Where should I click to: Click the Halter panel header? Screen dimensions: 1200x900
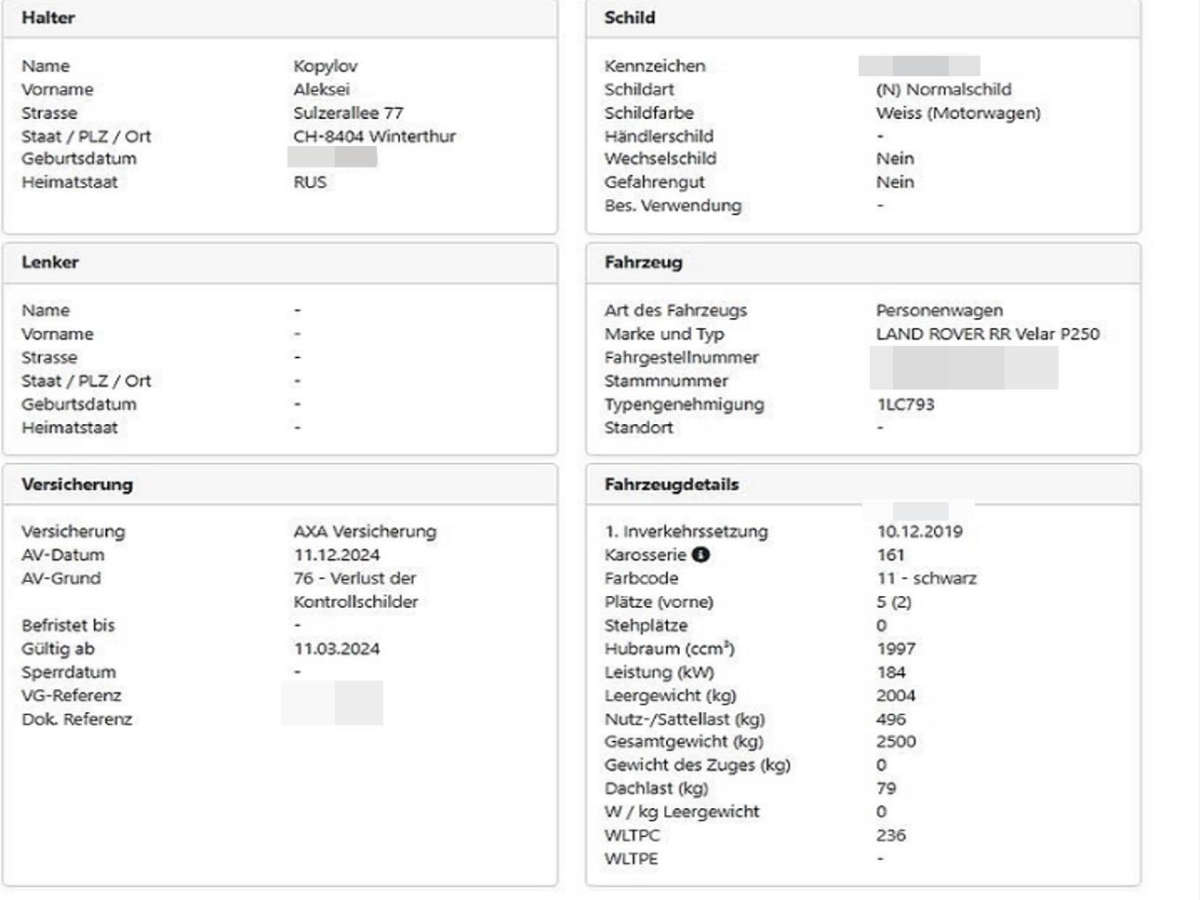[x=280, y=18]
